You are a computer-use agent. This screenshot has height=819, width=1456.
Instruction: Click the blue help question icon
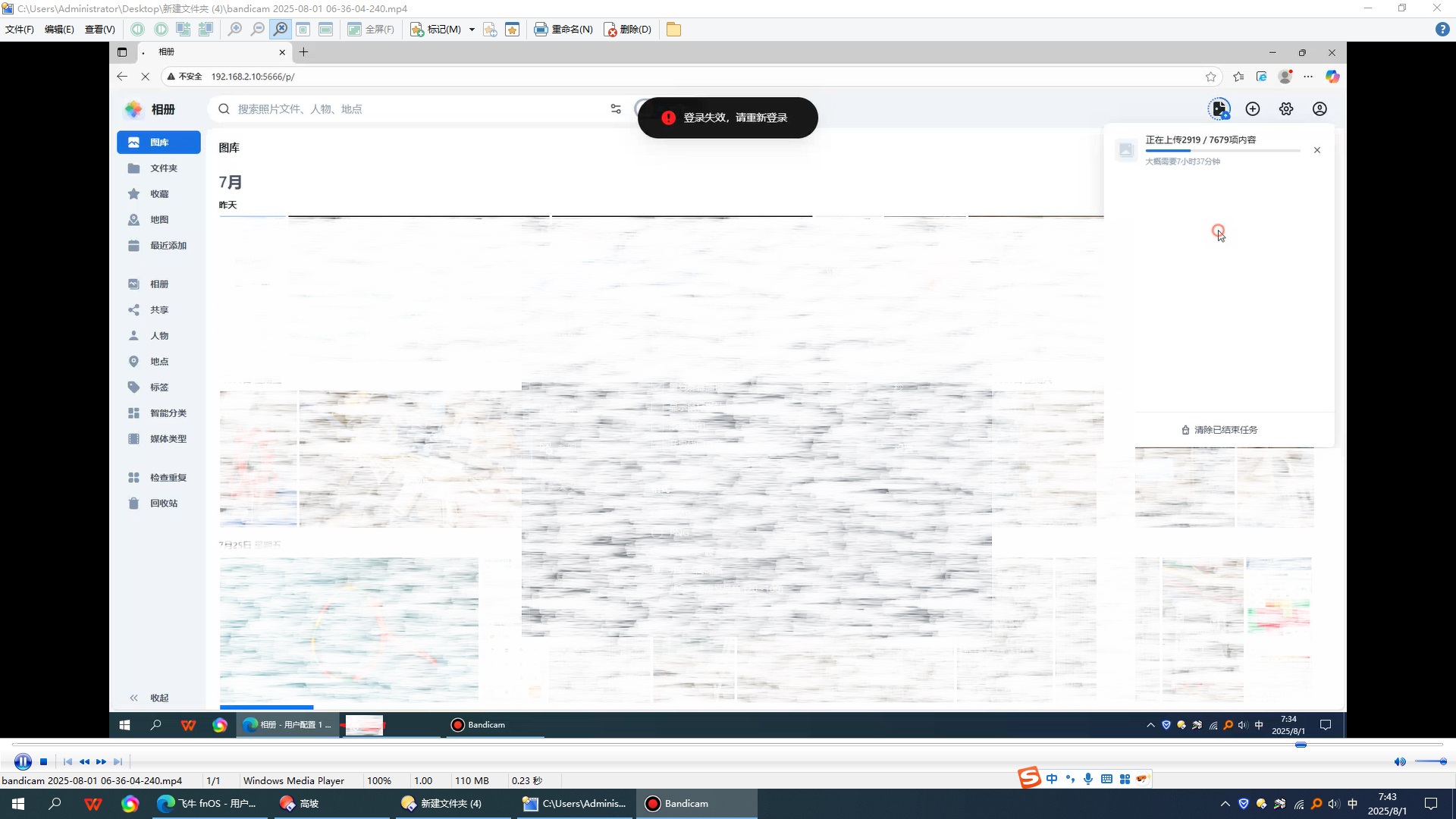pos(1442,29)
